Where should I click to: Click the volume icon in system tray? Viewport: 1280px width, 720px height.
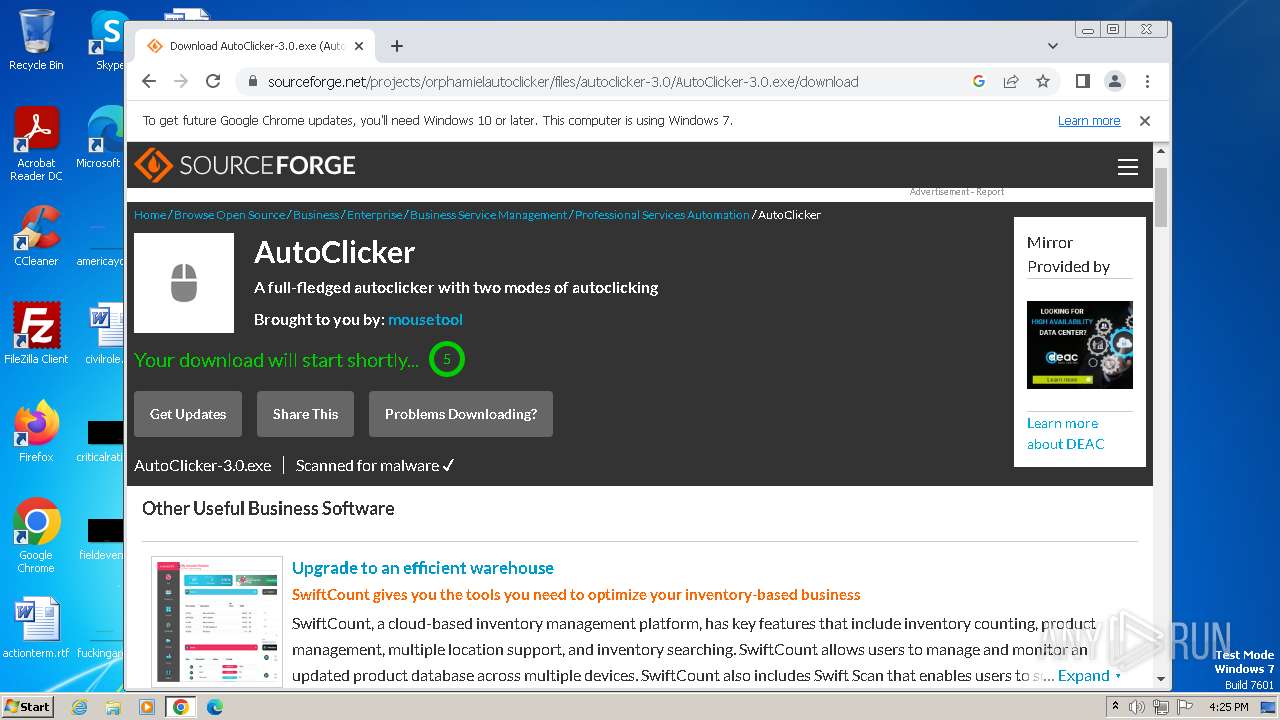pyautogui.click(x=1137, y=707)
